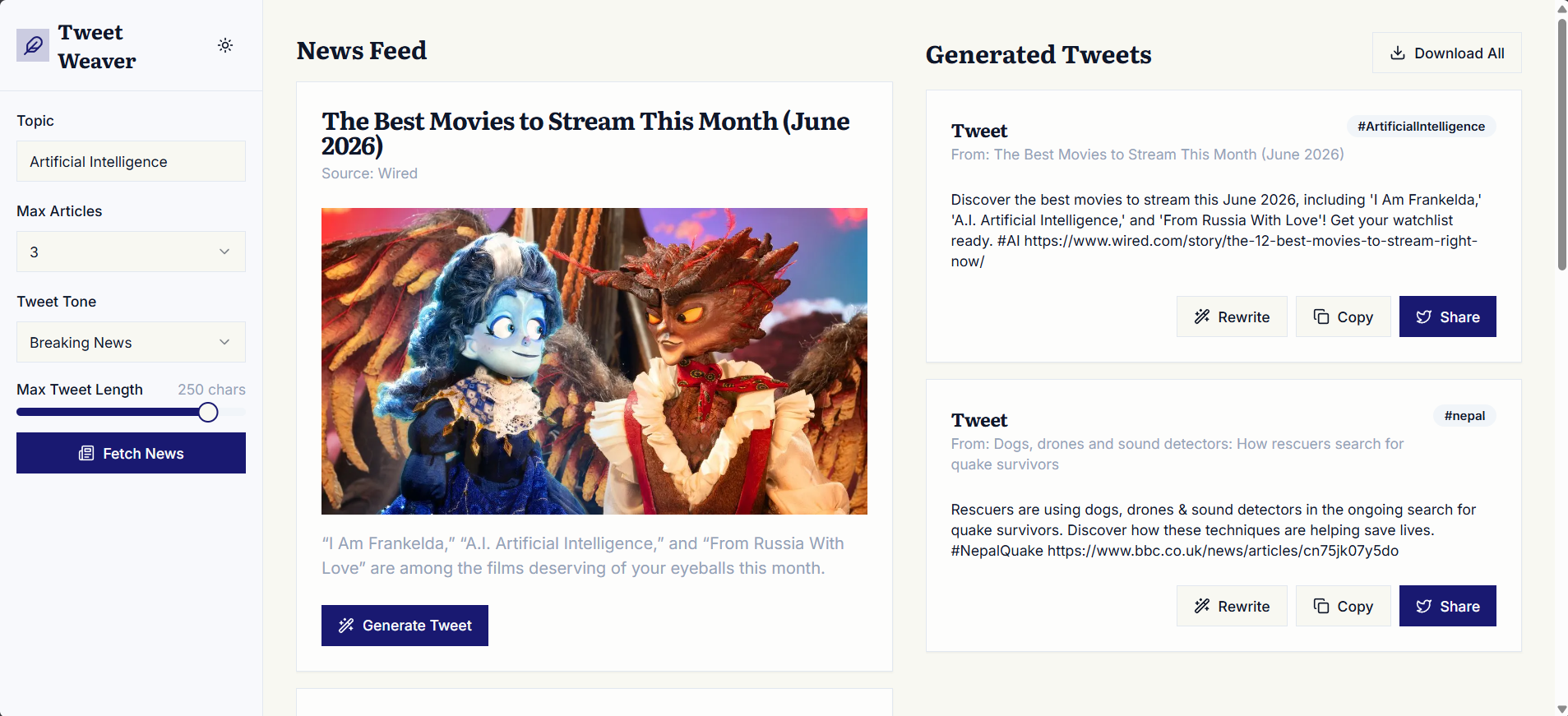Viewport: 1568px width, 716px height.
Task: Click the News Feed heading
Action: click(361, 50)
